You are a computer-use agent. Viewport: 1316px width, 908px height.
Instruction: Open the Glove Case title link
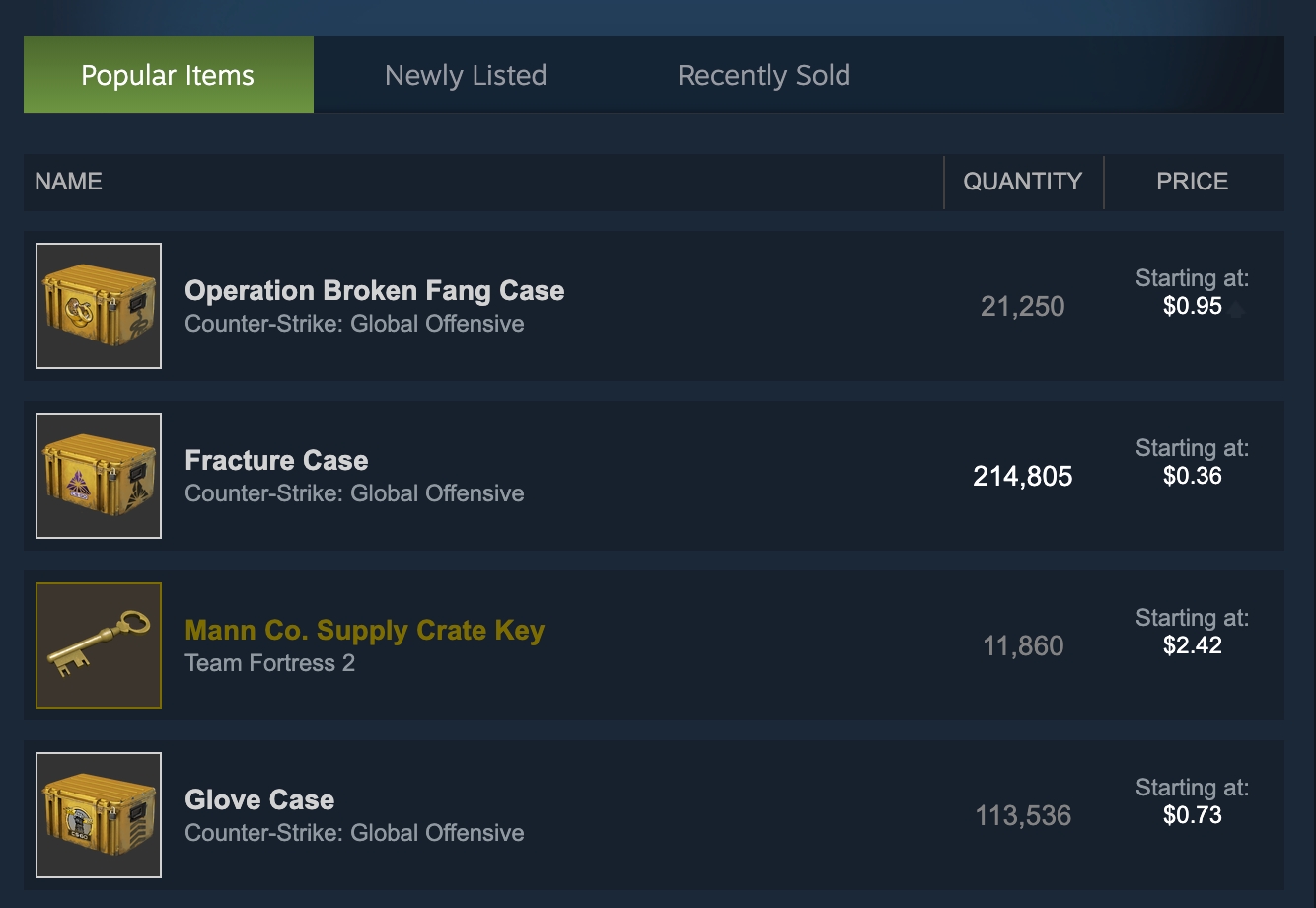(259, 800)
